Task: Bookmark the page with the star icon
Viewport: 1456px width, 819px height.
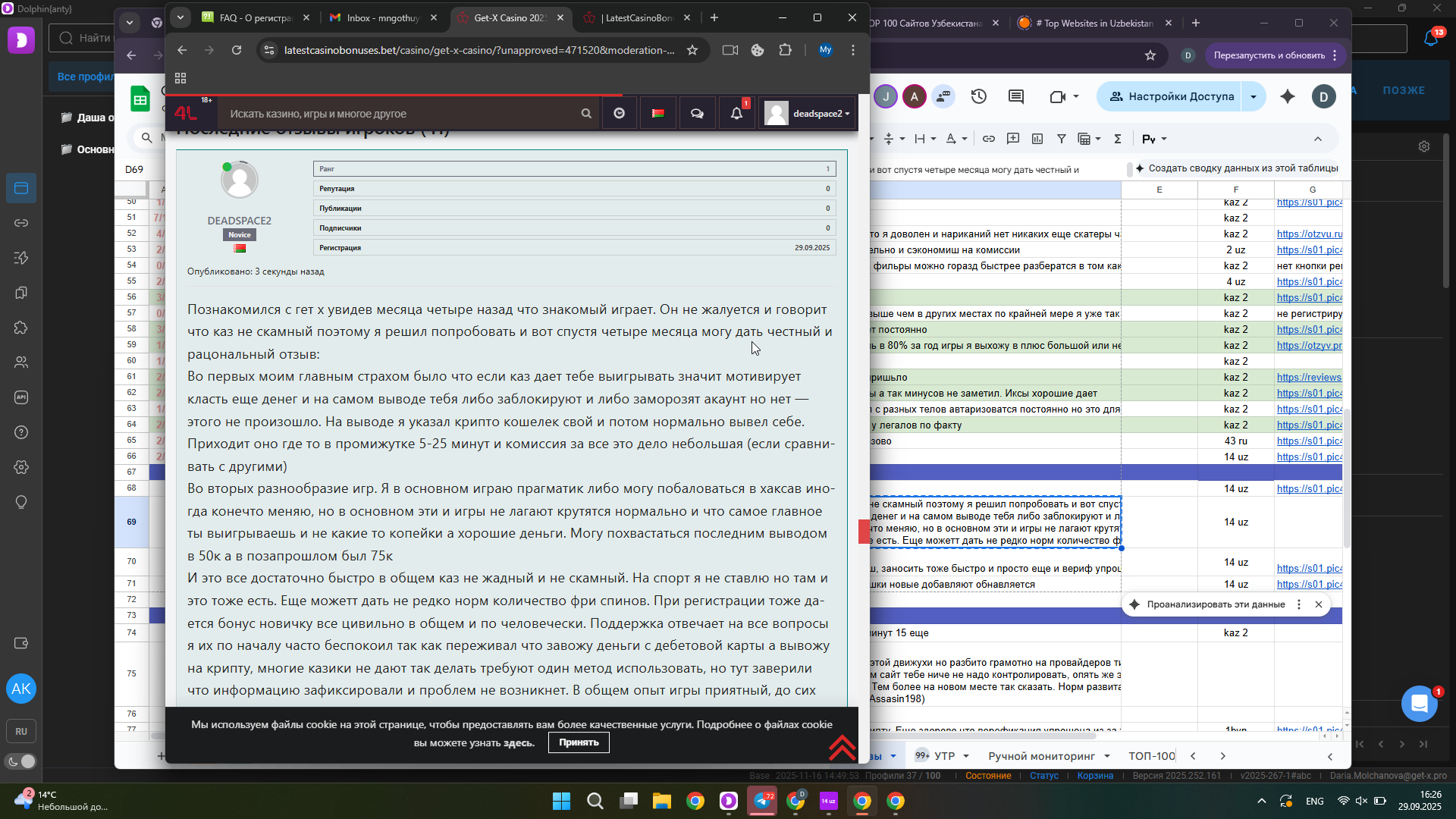Action: [x=692, y=50]
